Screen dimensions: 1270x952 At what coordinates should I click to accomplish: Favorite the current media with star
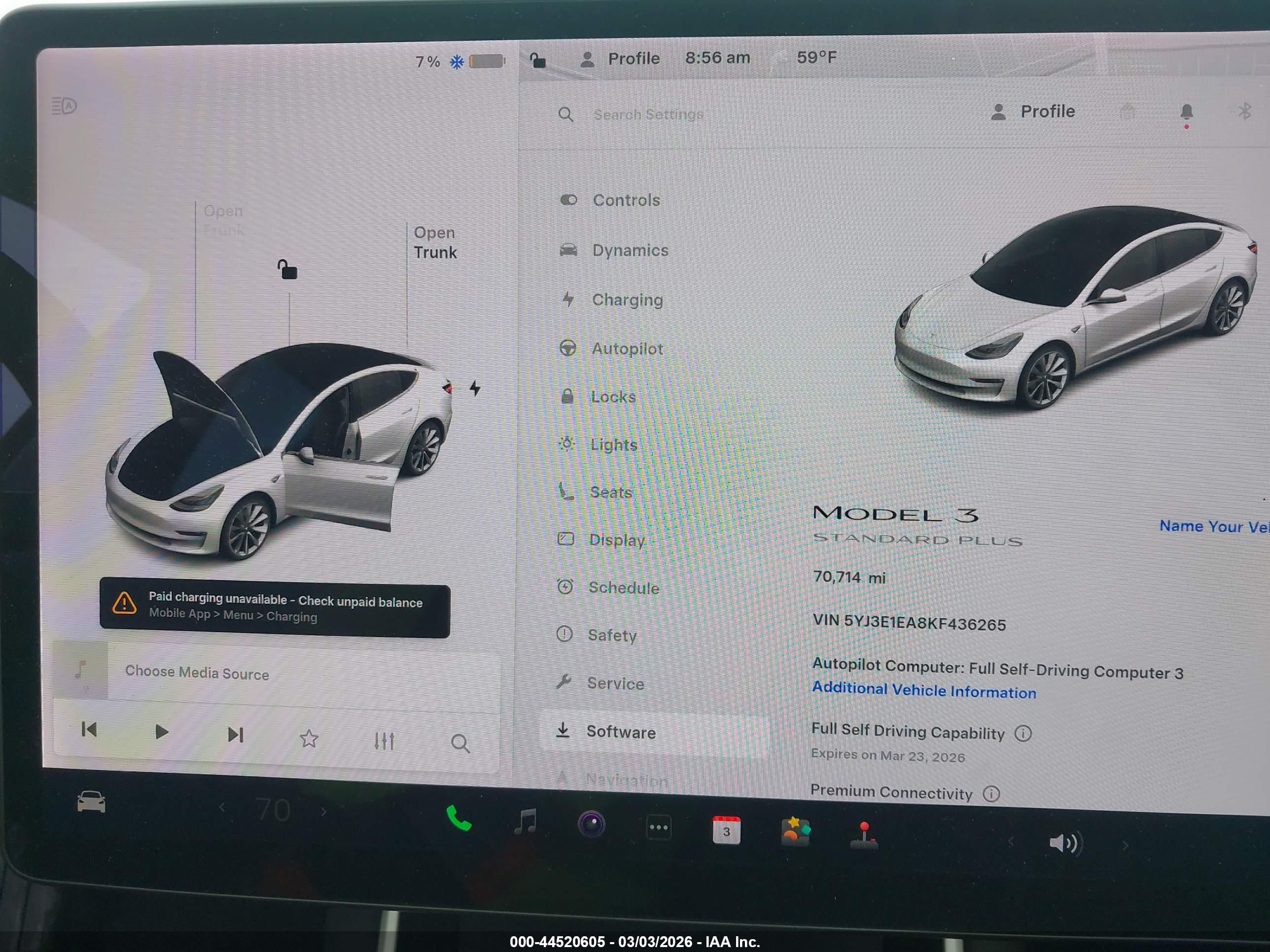[x=309, y=738]
